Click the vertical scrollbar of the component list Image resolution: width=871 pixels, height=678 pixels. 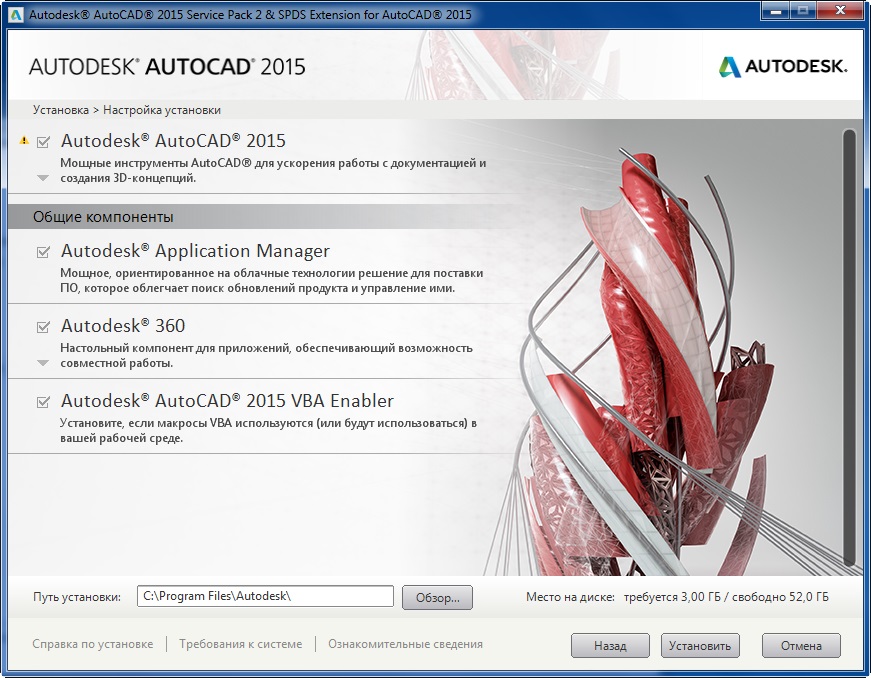pyautogui.click(x=849, y=348)
